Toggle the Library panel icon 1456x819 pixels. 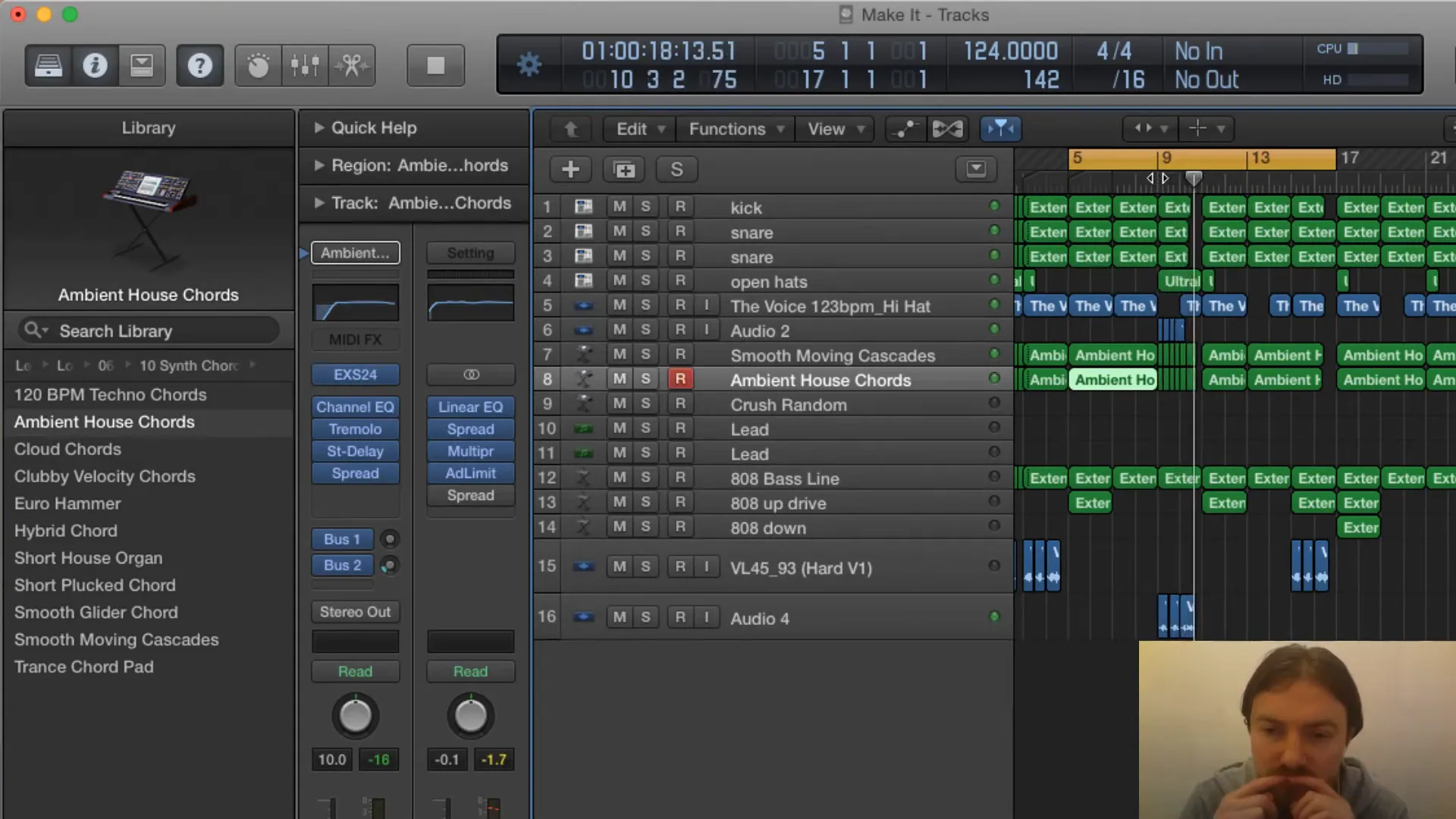click(x=49, y=66)
